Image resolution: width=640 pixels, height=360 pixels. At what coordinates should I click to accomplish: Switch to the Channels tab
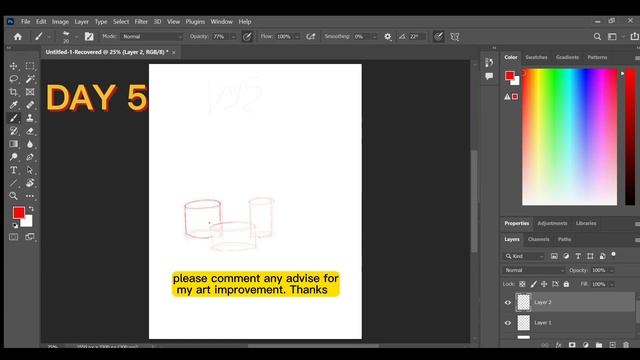coord(538,240)
